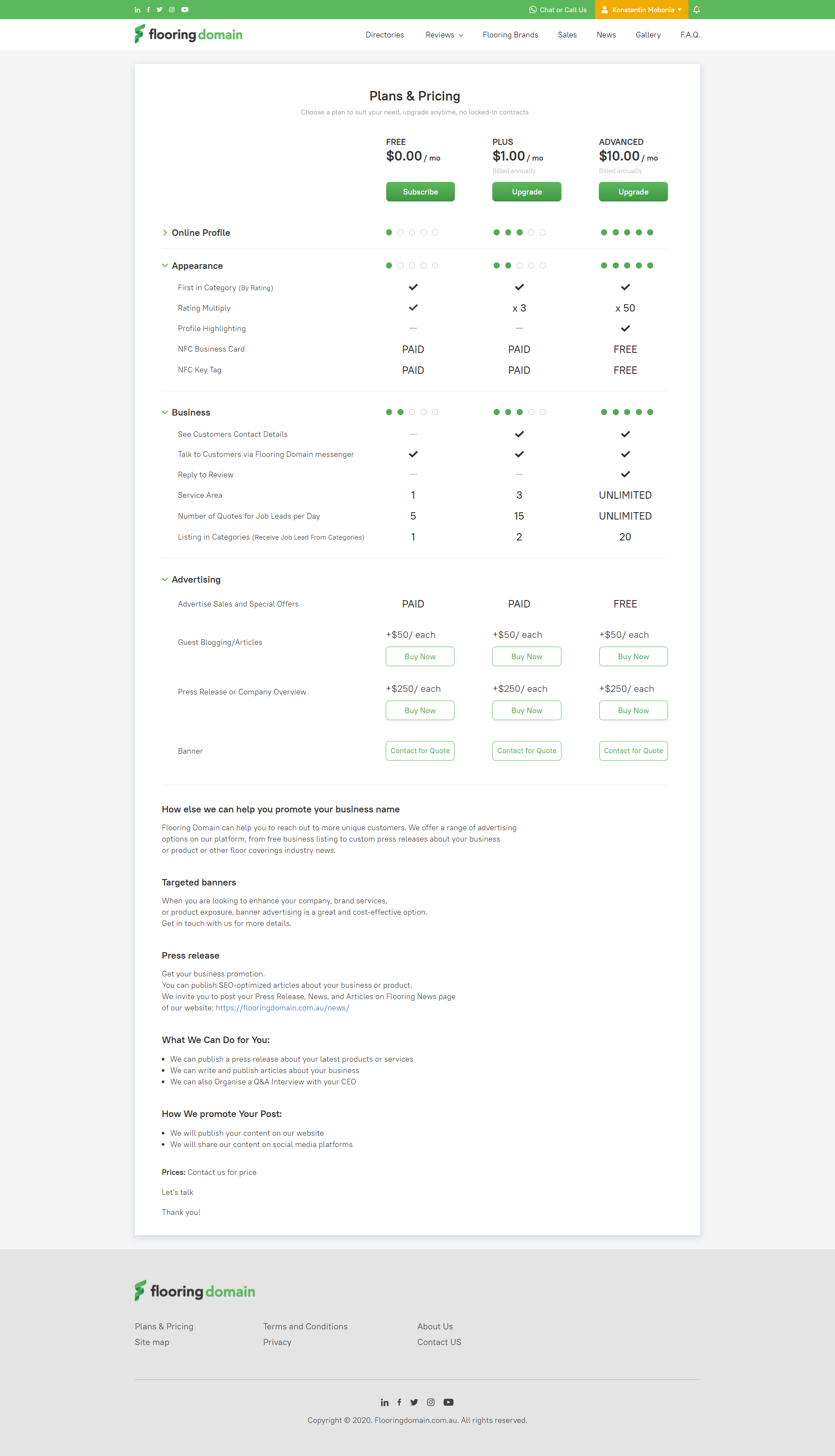Screen dimensions: 835x1456
Task: Collapse the Advertising section
Action: 191,580
